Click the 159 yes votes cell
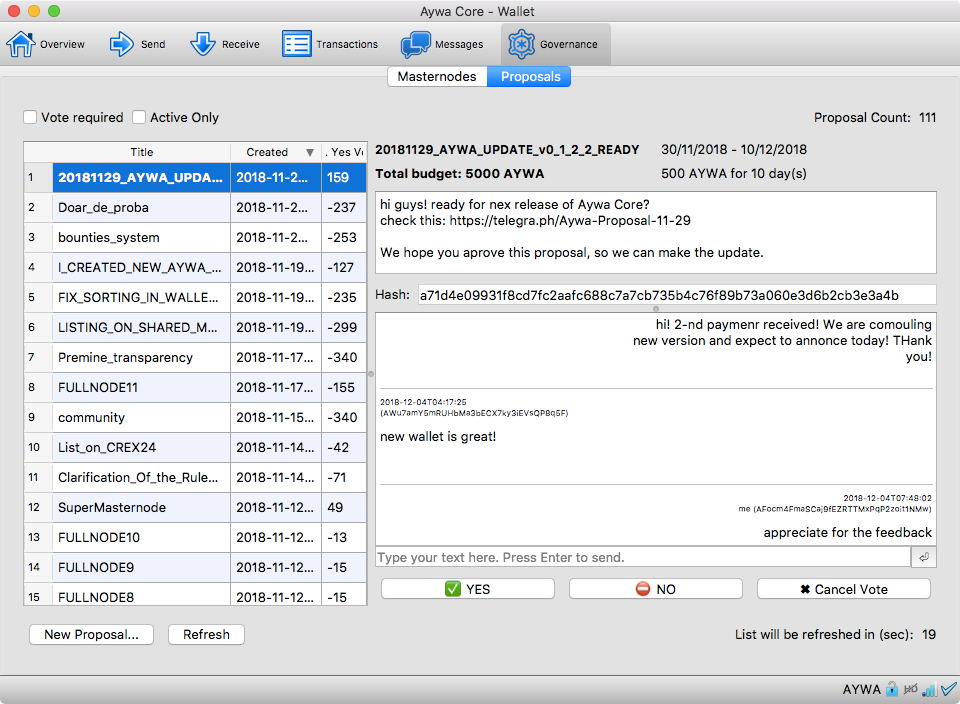Viewport: 960px width, 704px height. (343, 178)
